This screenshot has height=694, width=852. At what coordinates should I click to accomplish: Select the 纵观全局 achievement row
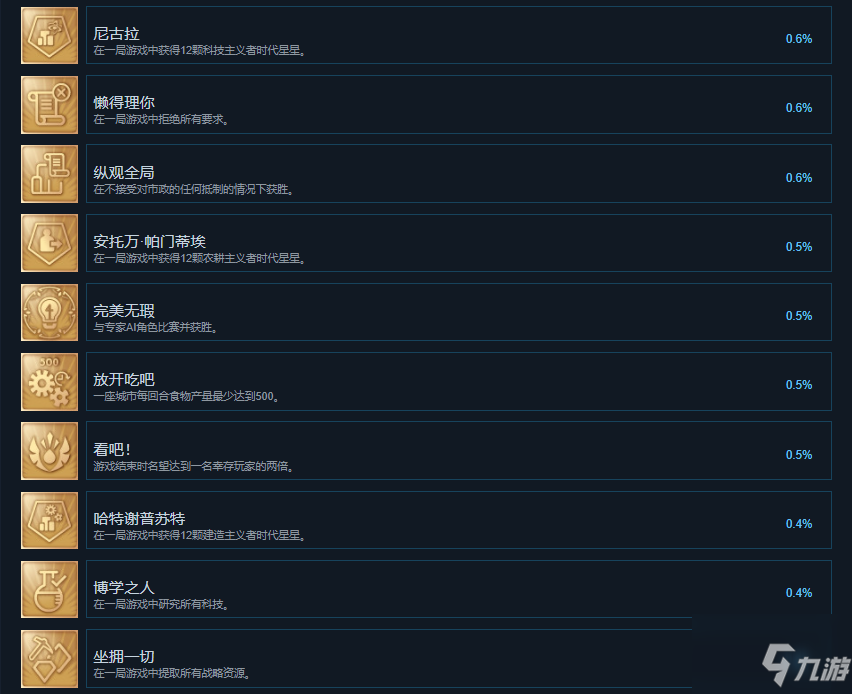pos(459,174)
